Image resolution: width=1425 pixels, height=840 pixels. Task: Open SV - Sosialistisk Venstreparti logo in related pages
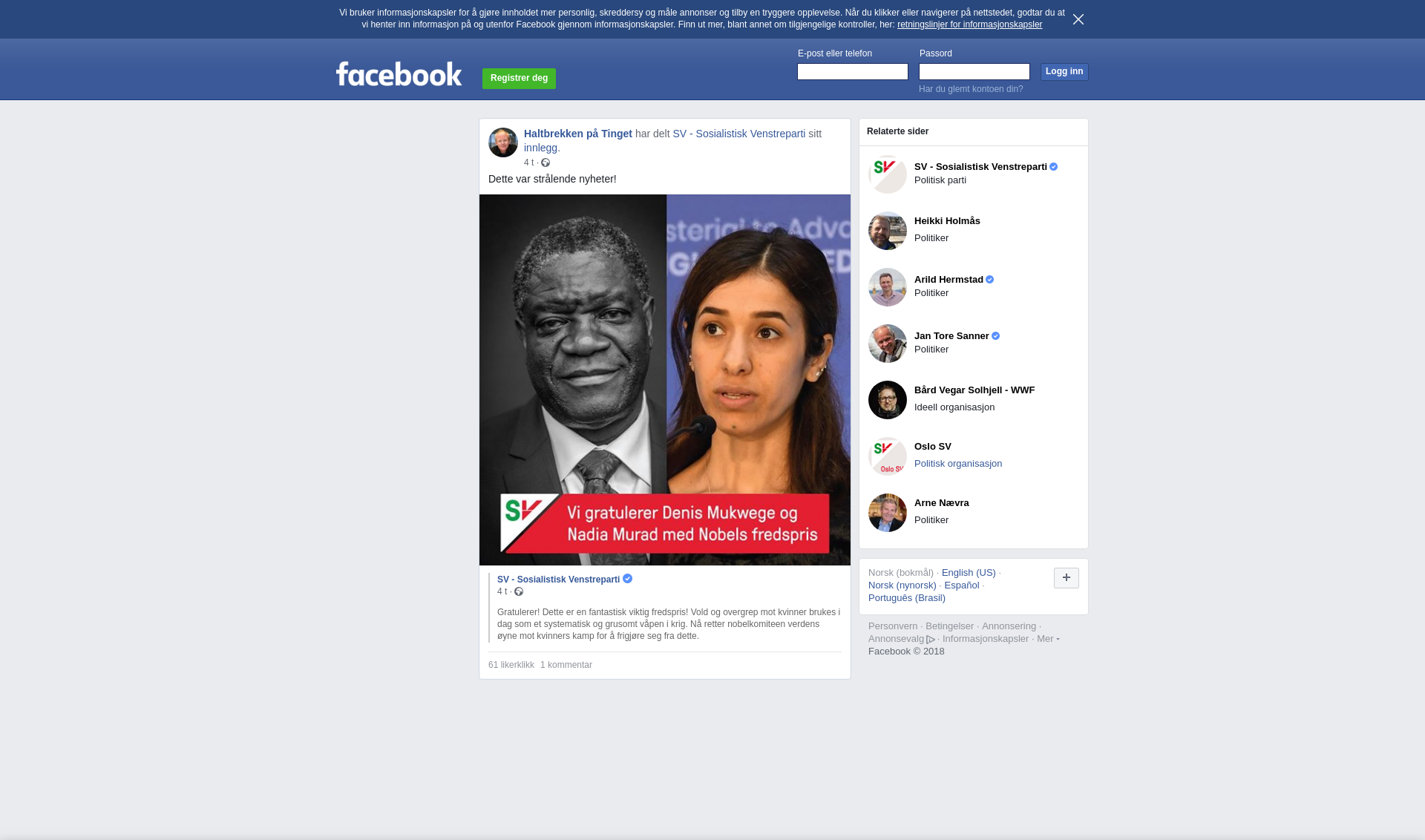coord(888,174)
